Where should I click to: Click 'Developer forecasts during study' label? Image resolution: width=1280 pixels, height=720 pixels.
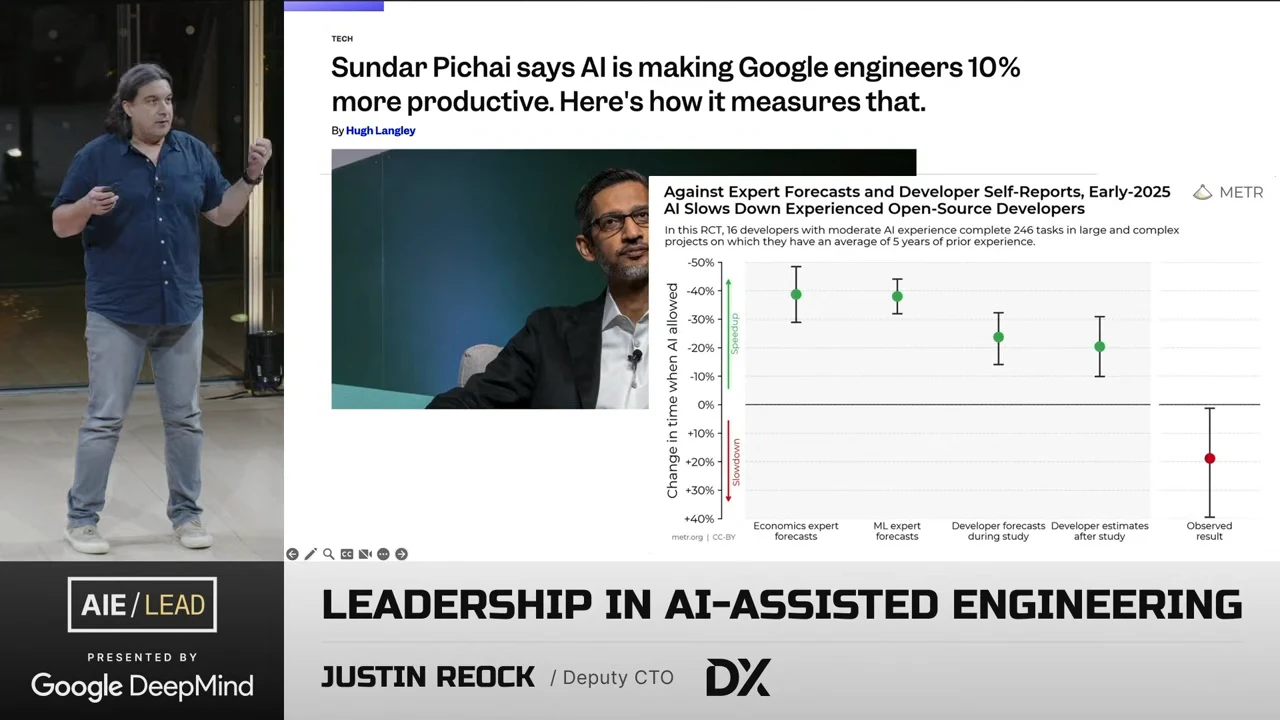998,531
